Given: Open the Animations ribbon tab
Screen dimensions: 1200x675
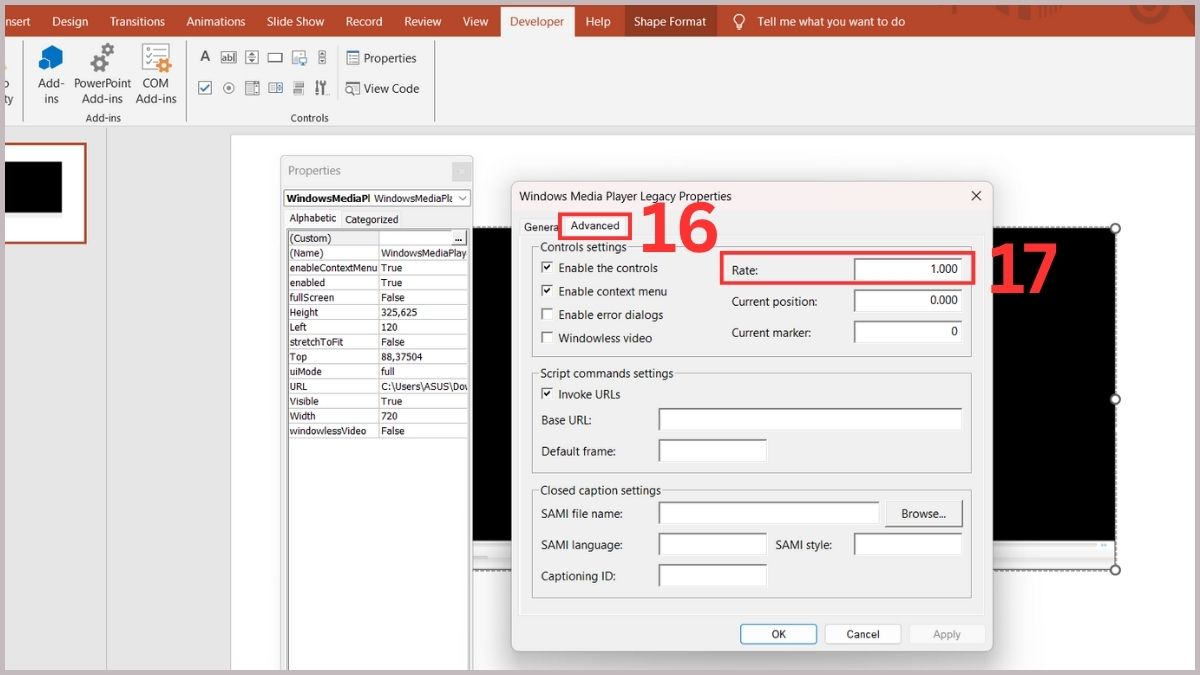Looking at the screenshot, I should pyautogui.click(x=216, y=21).
